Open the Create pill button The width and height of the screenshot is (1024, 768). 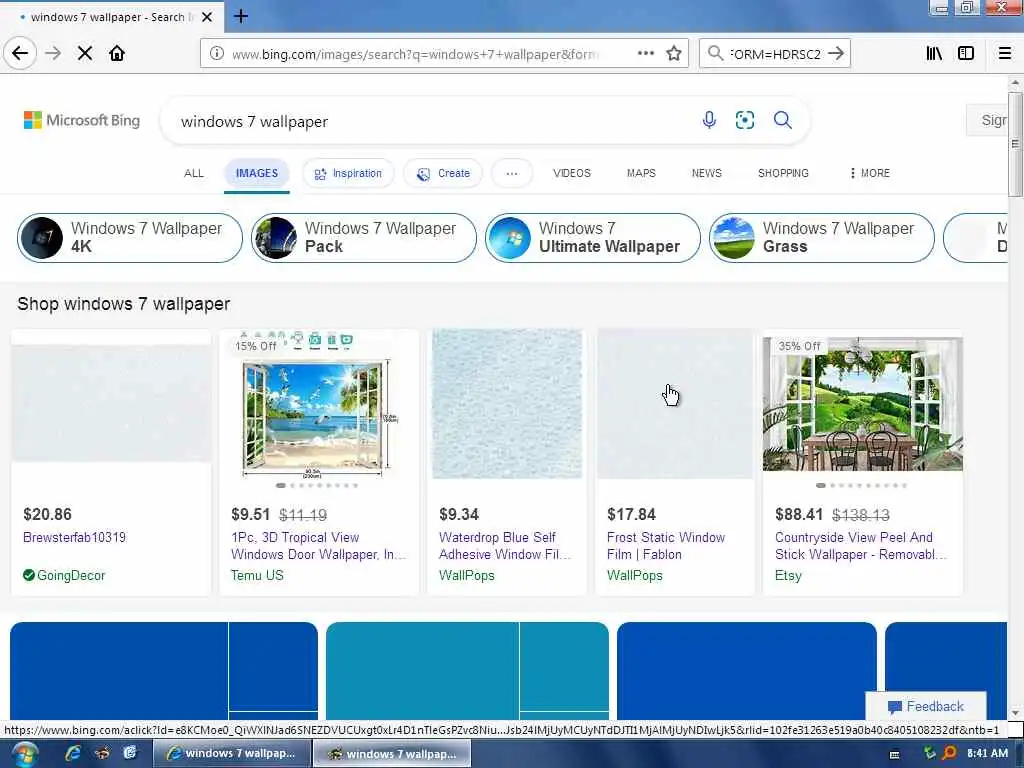(443, 174)
